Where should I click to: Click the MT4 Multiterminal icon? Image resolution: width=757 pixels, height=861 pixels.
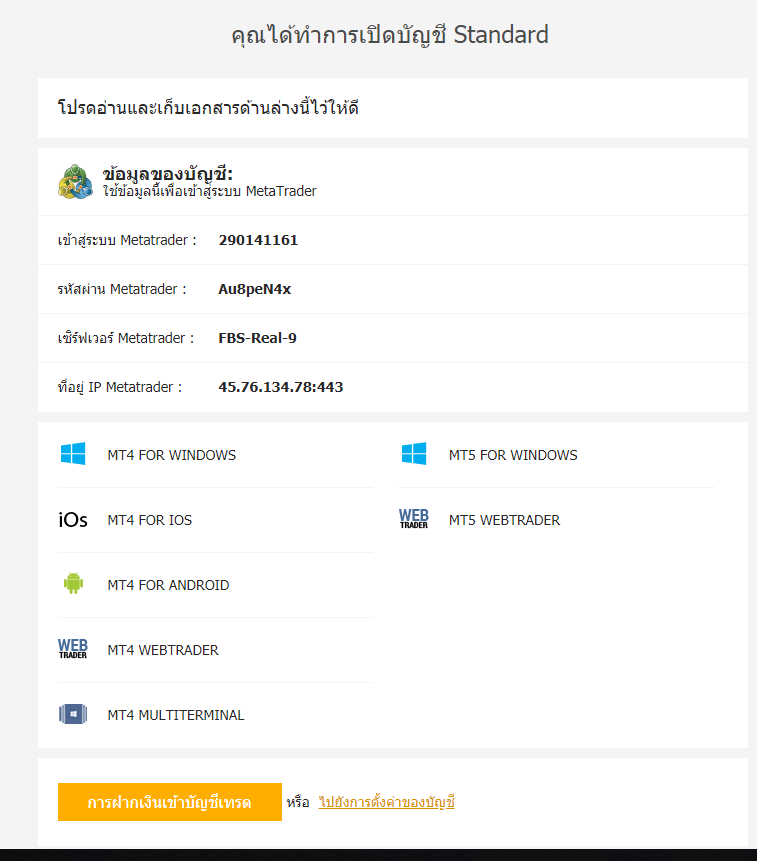73,714
